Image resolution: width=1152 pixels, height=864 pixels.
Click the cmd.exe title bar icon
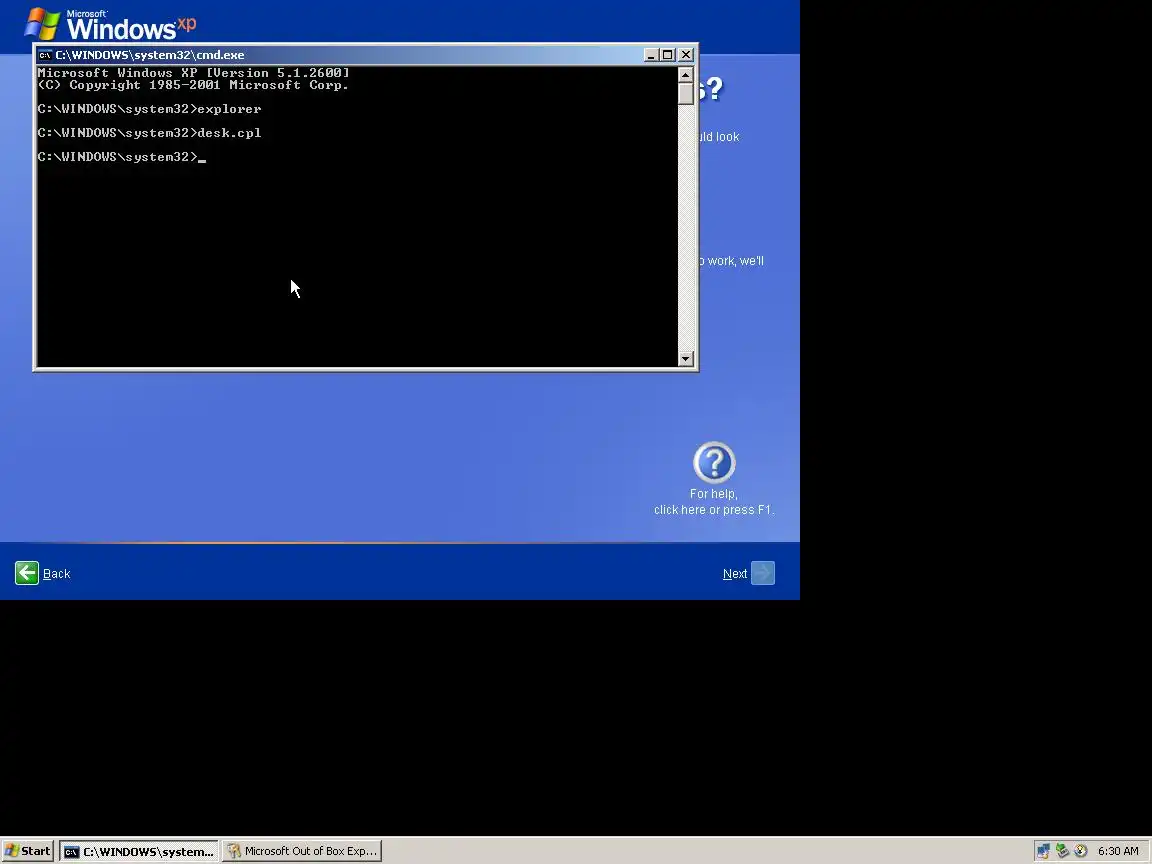[x=46, y=55]
